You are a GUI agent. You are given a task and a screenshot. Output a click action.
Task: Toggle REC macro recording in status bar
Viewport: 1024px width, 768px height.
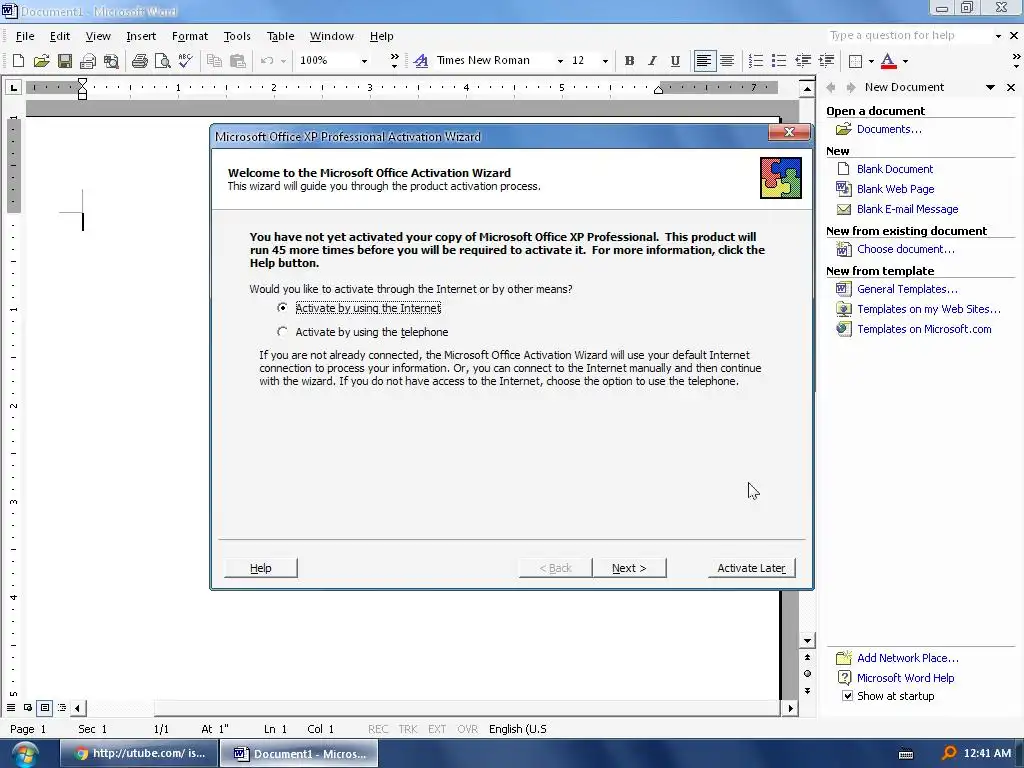click(x=378, y=729)
